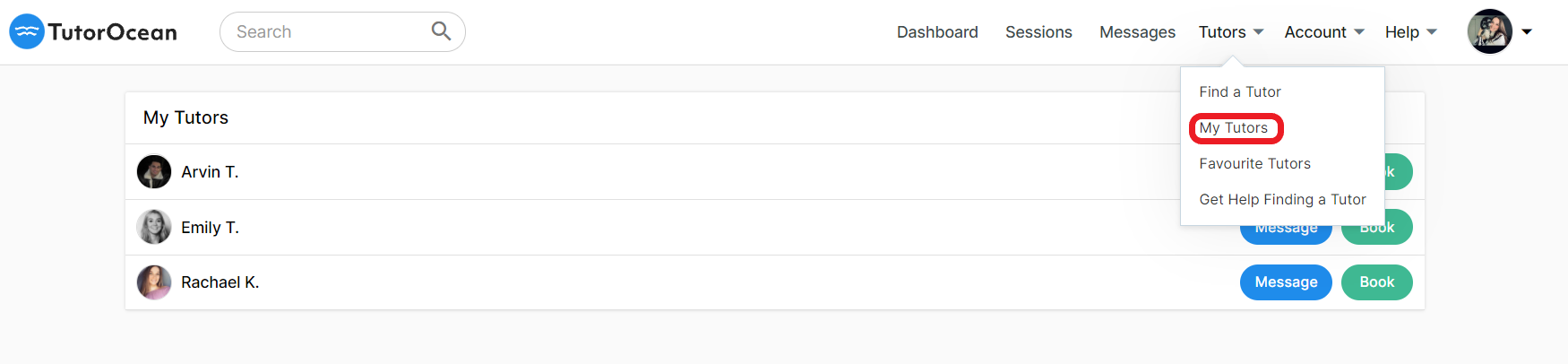Click Rachael K.'s profile picture
Screen dimensions: 1568x364
[x=154, y=282]
